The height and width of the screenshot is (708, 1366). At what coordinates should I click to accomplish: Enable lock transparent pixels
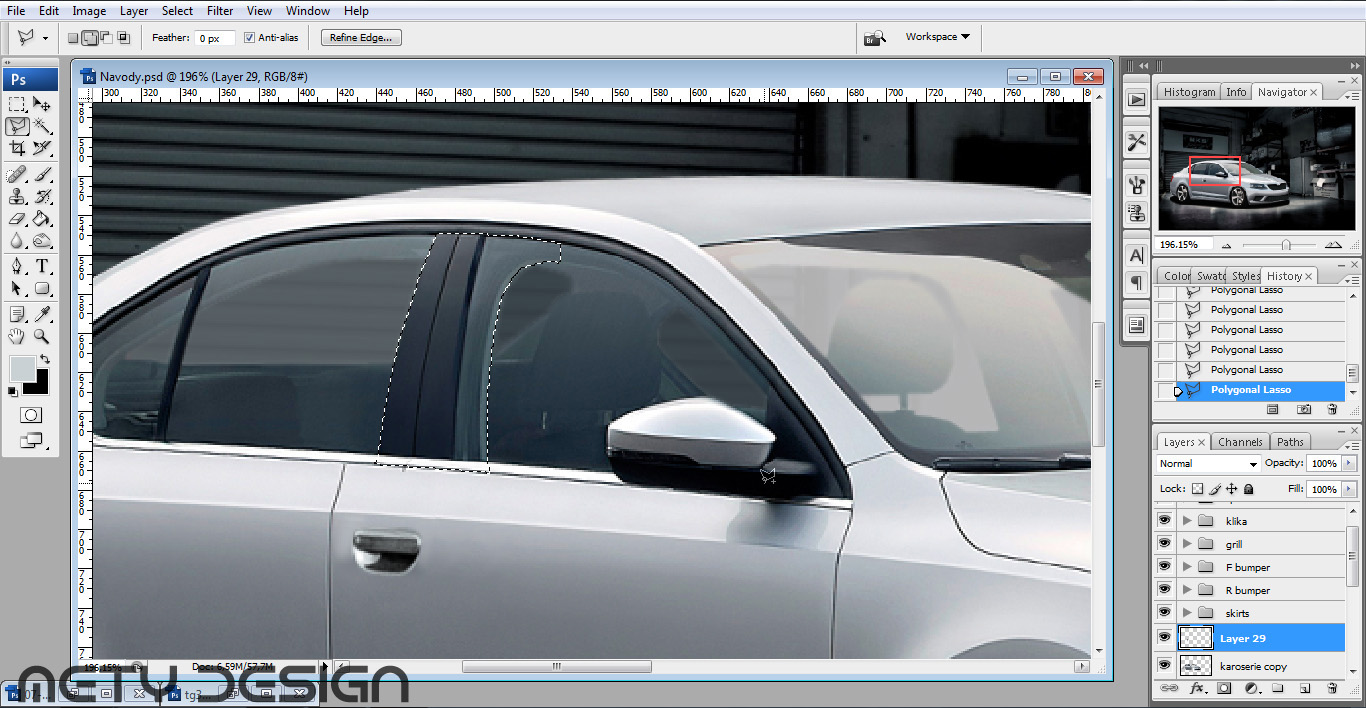1197,489
